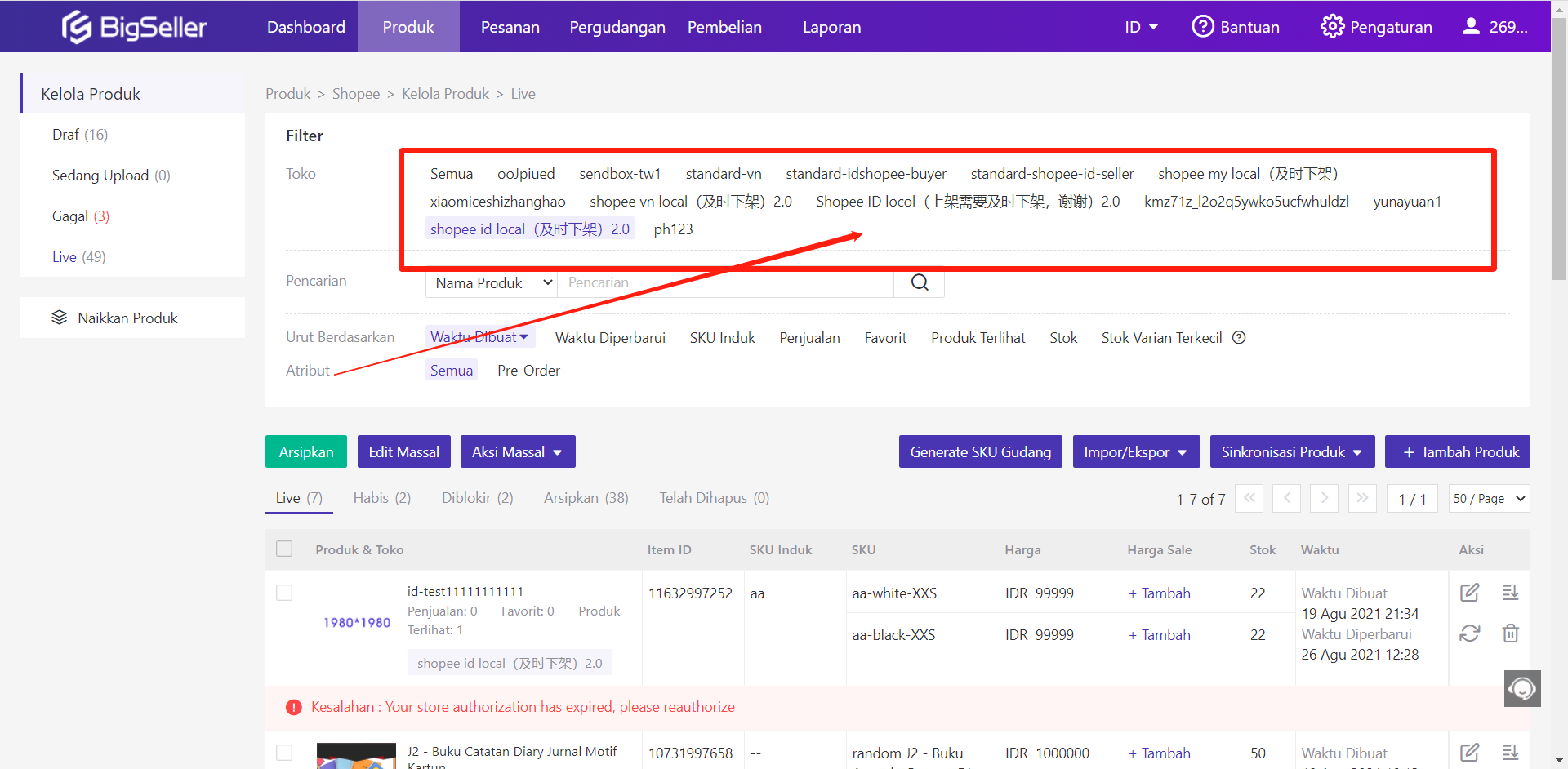Go to previous page arrow

coord(1287,498)
